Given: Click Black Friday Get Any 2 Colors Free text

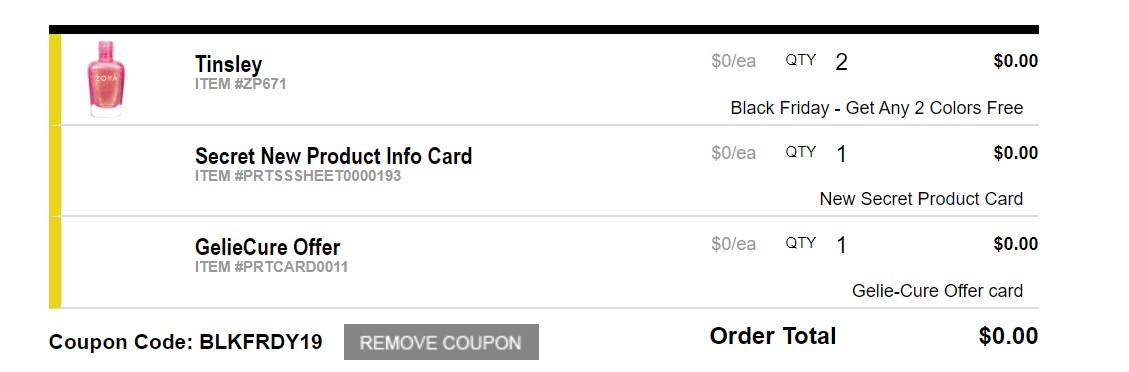Looking at the screenshot, I should click(876, 109).
